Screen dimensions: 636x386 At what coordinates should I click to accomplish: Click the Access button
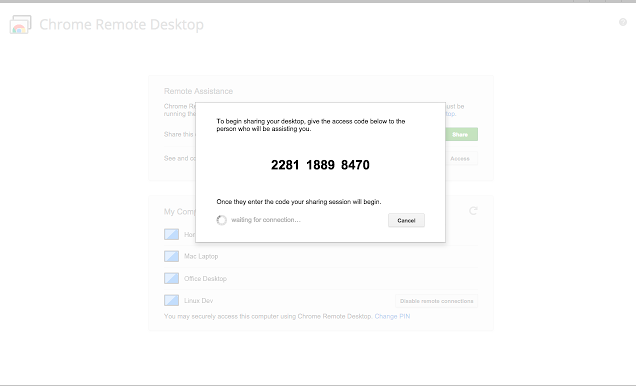pos(461,159)
